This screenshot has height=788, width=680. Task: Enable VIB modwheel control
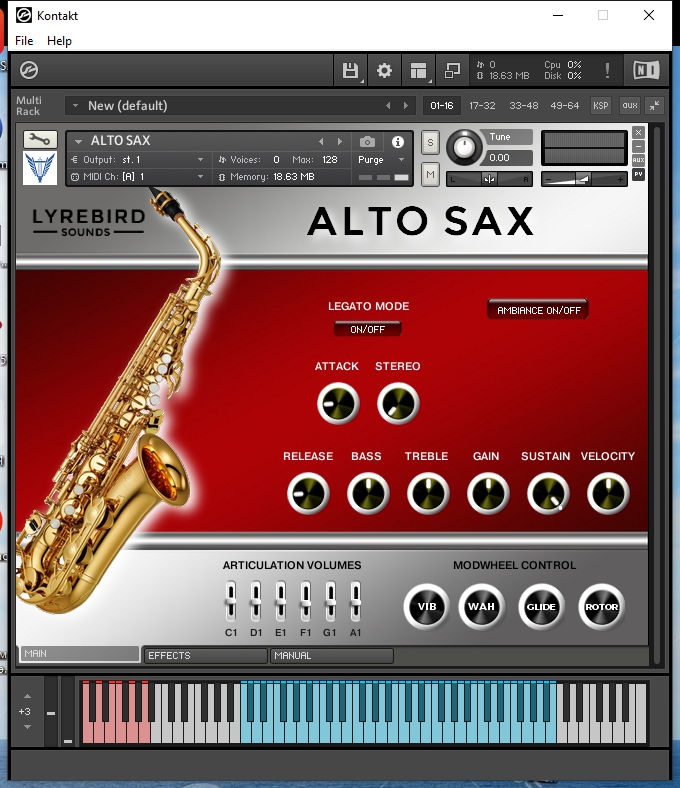(426, 607)
